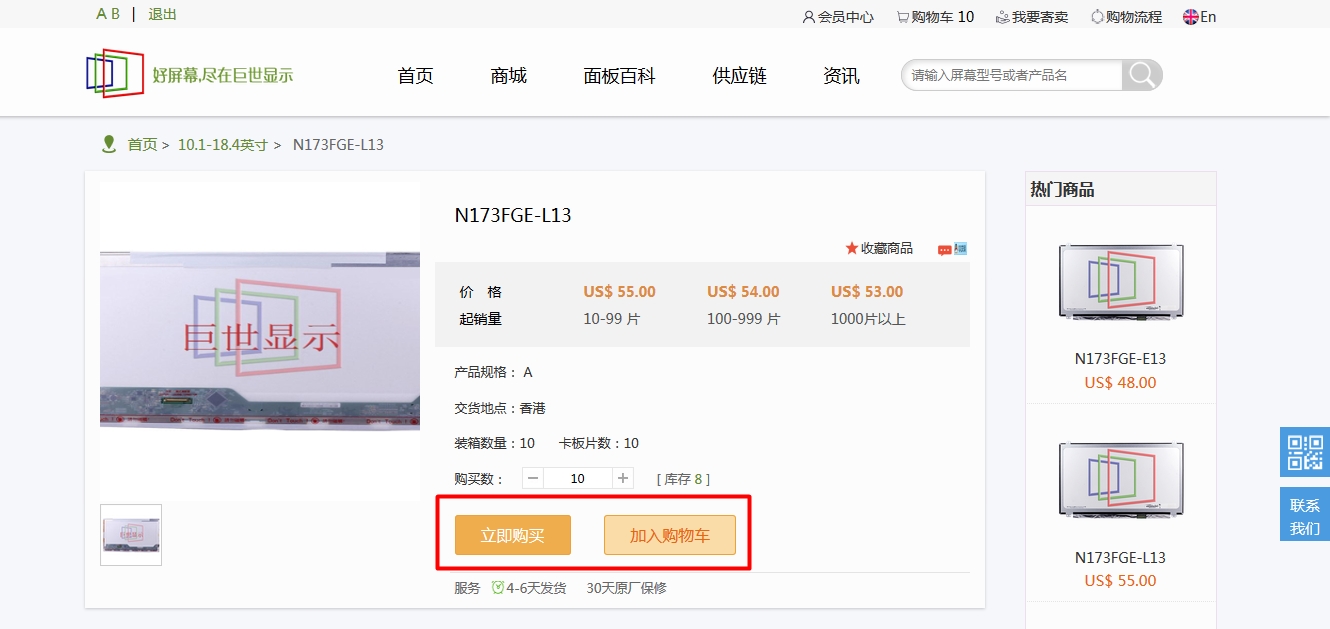Click the search magnifier button

tap(1142, 75)
